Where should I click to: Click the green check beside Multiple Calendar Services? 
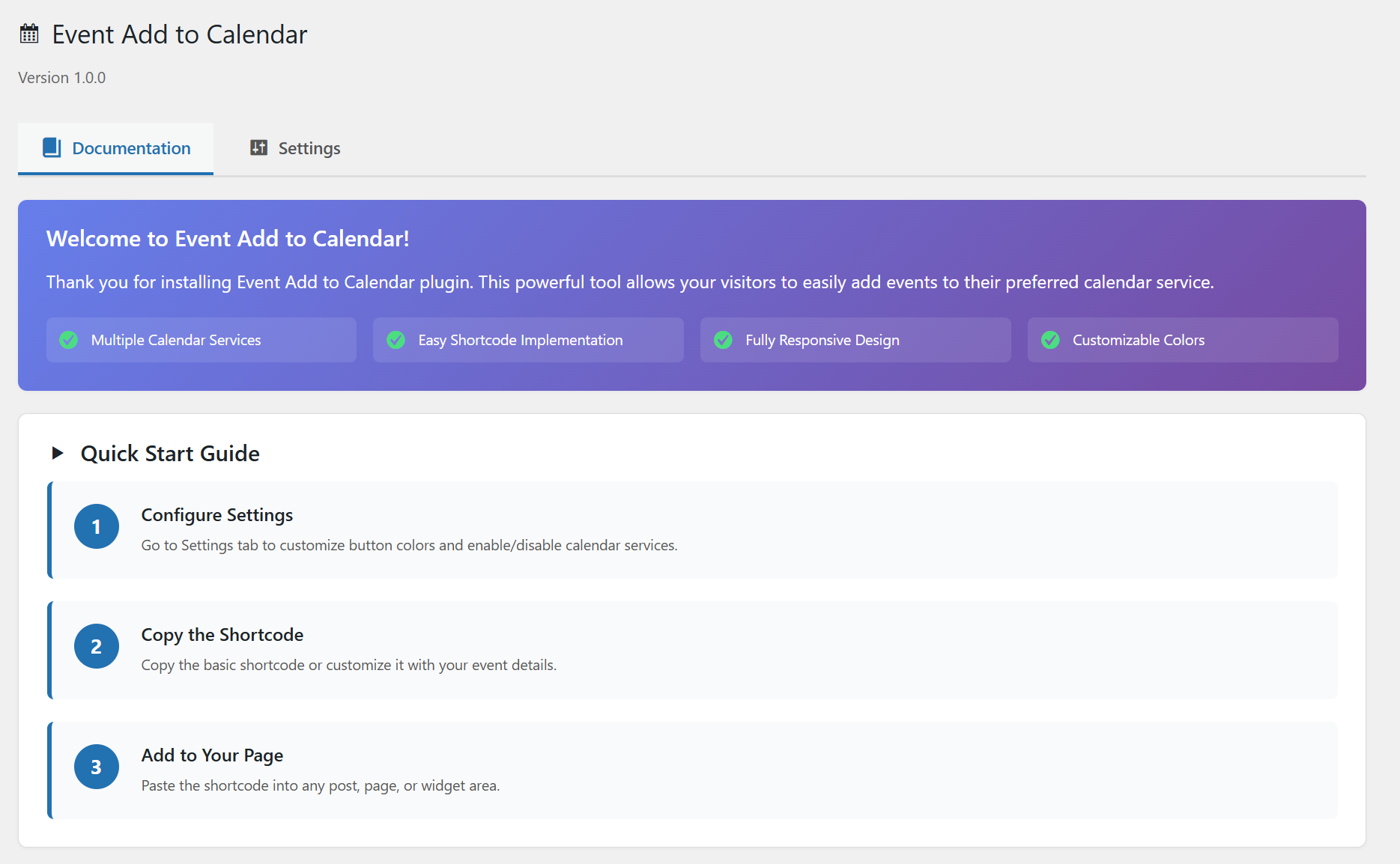[x=69, y=340]
